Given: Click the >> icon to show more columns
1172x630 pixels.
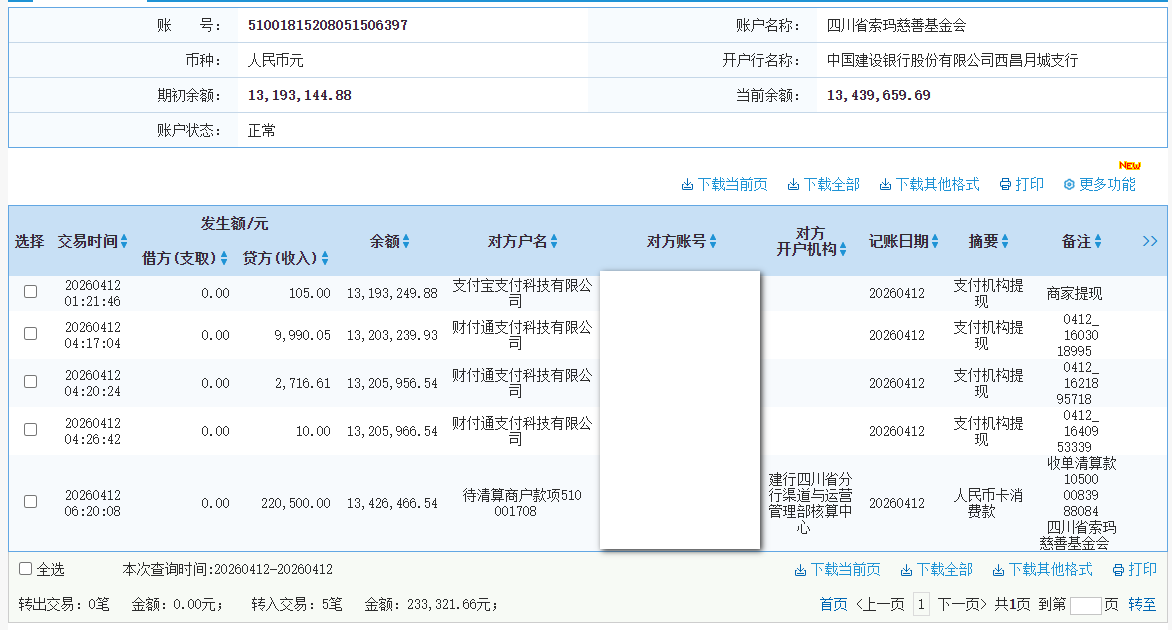Looking at the screenshot, I should (1151, 240).
